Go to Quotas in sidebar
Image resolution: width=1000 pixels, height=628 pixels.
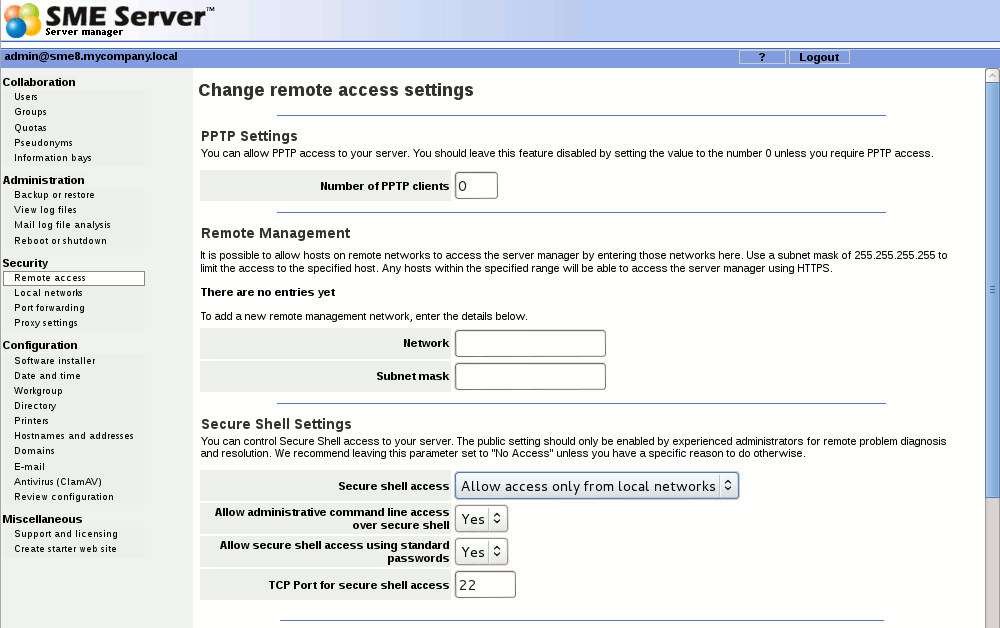pyautogui.click(x=31, y=128)
